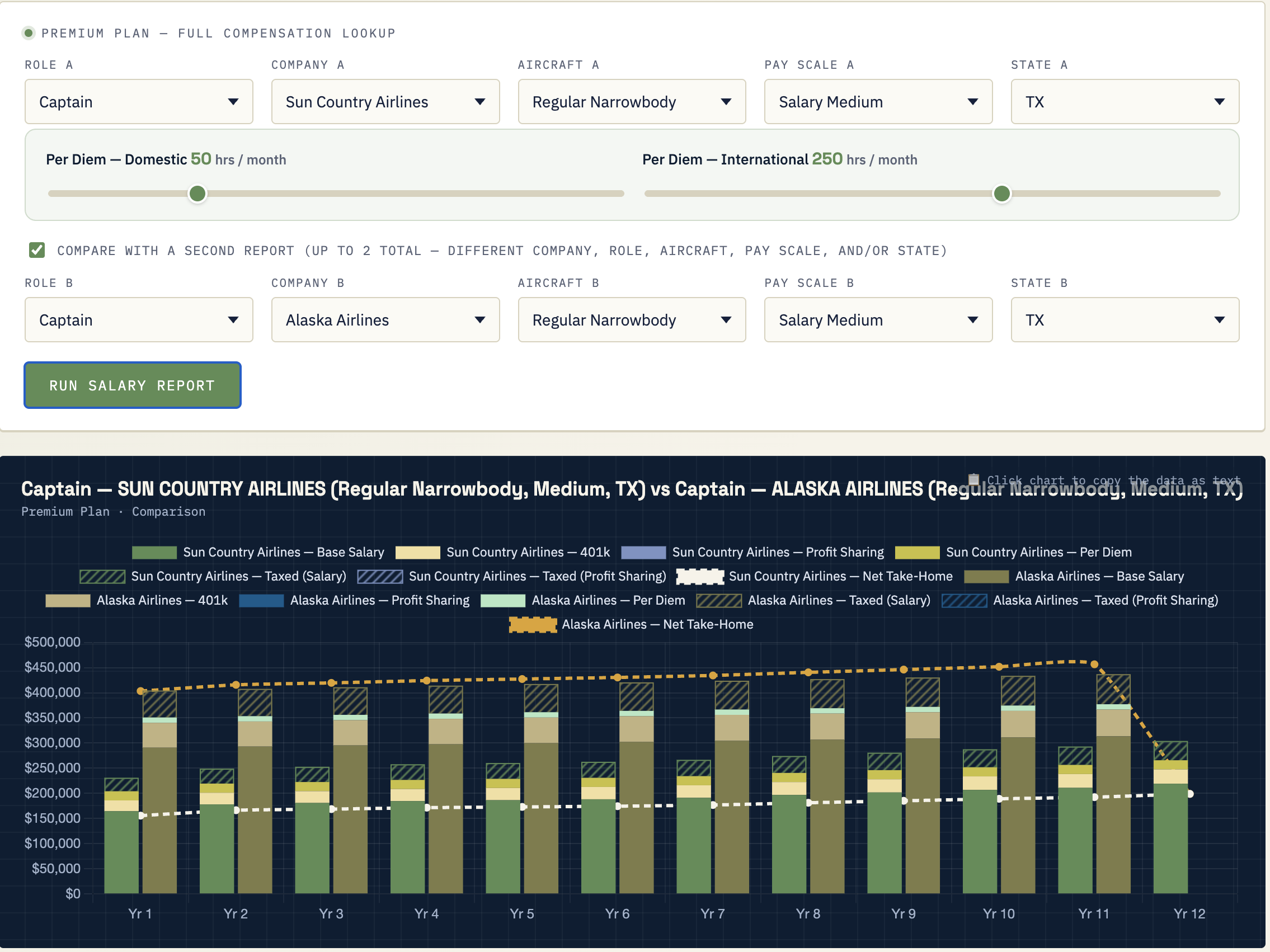Toggle Alaska Airlines Profit Sharing legend swatch
The height and width of the screenshot is (952, 1270).
261,601
